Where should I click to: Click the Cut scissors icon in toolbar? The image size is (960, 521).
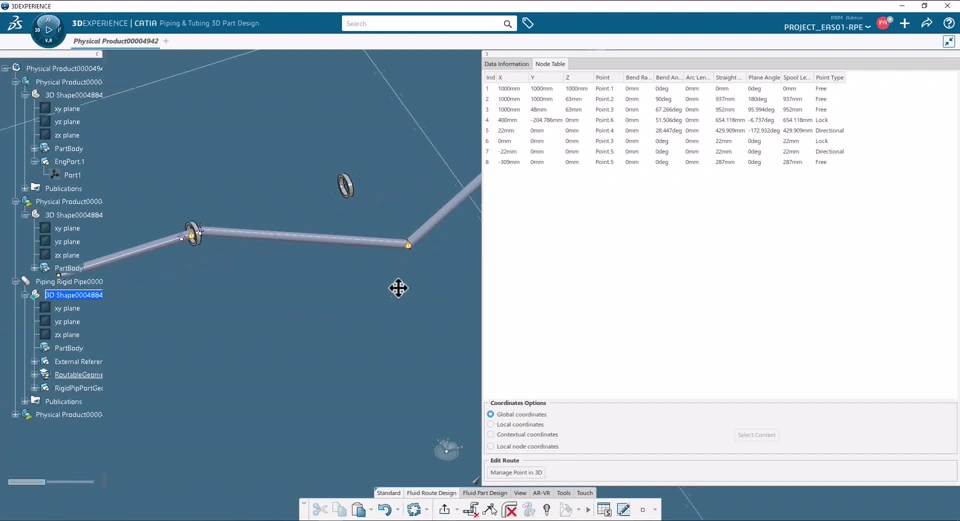[320, 510]
